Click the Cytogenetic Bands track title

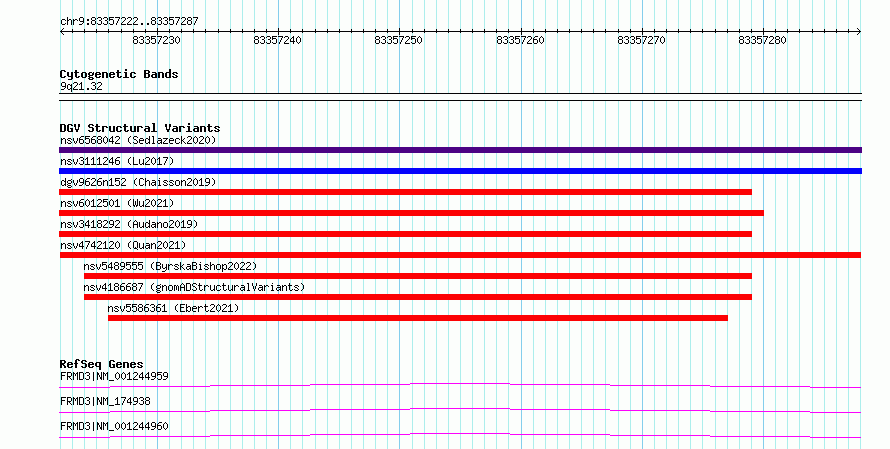[119, 74]
